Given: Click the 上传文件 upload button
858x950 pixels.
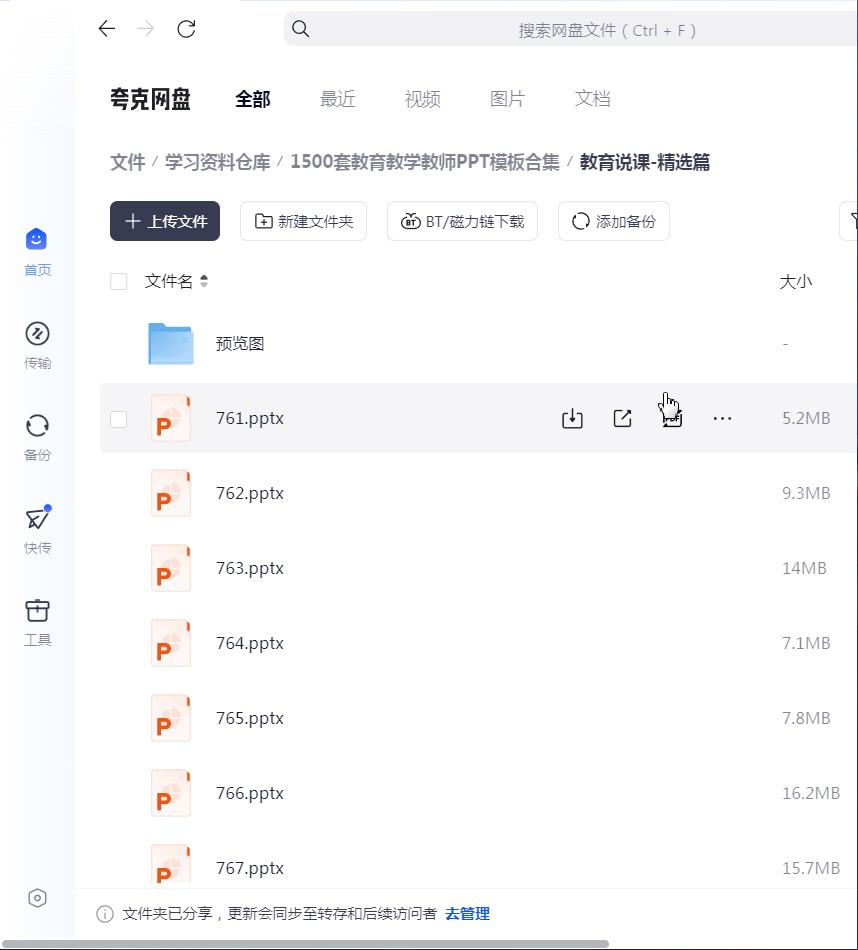Looking at the screenshot, I should 165,221.
